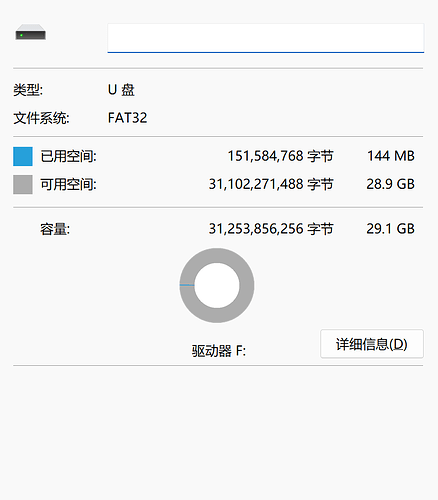Click the 驱动器 F: drive label
438x500 pixels.
click(x=219, y=351)
